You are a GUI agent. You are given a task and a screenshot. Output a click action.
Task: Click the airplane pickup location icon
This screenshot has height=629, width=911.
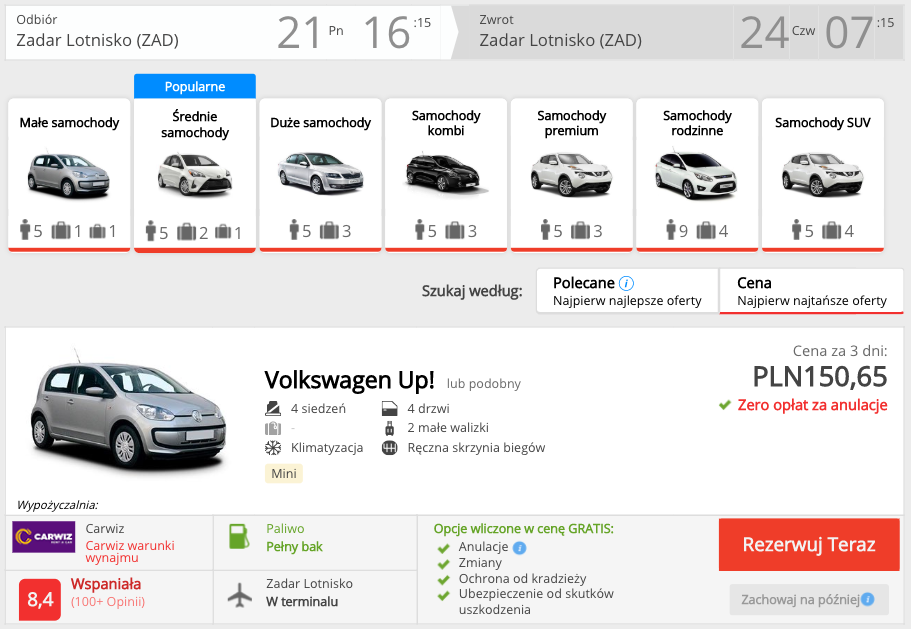239,595
